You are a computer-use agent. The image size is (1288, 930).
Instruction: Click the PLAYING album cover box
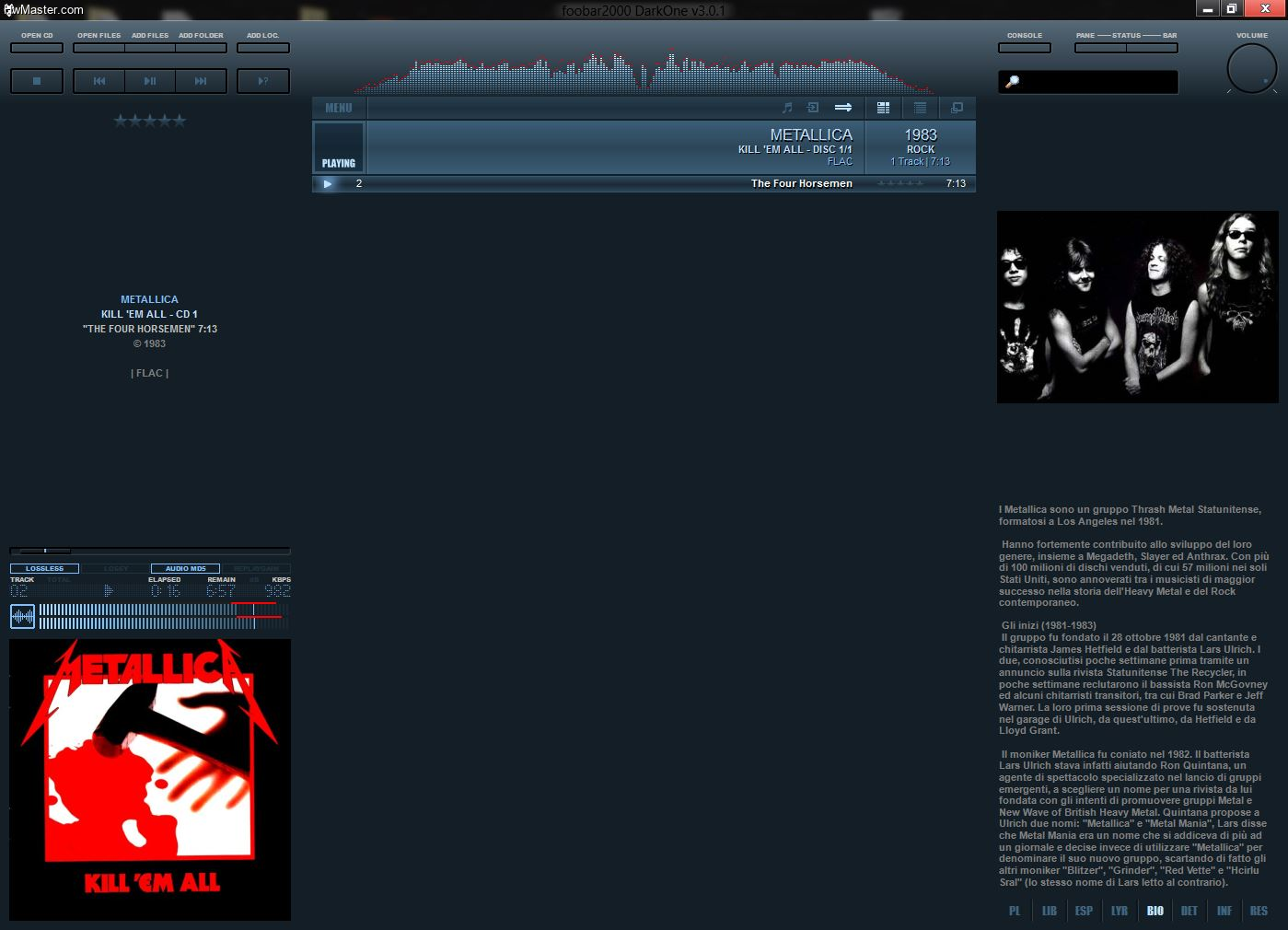click(339, 147)
